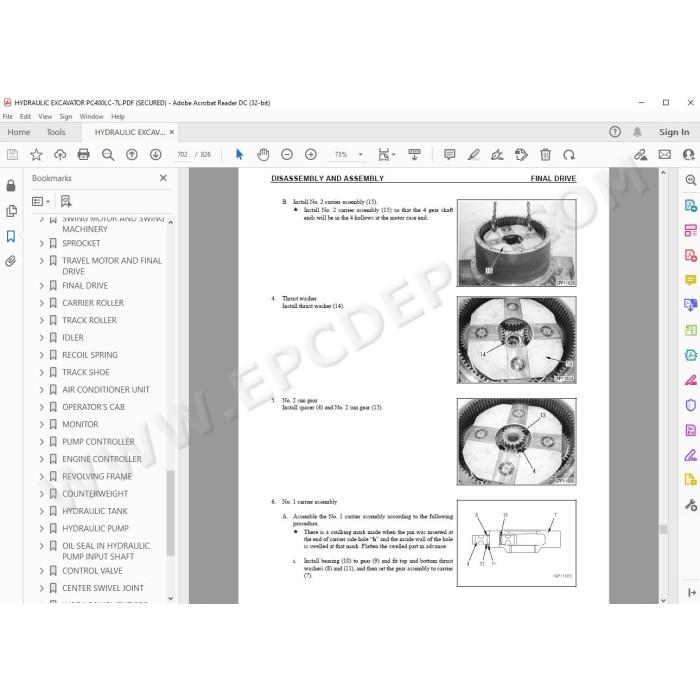Viewport: 700px width, 700px height.
Task: Open the Edit menu
Action: point(25,117)
